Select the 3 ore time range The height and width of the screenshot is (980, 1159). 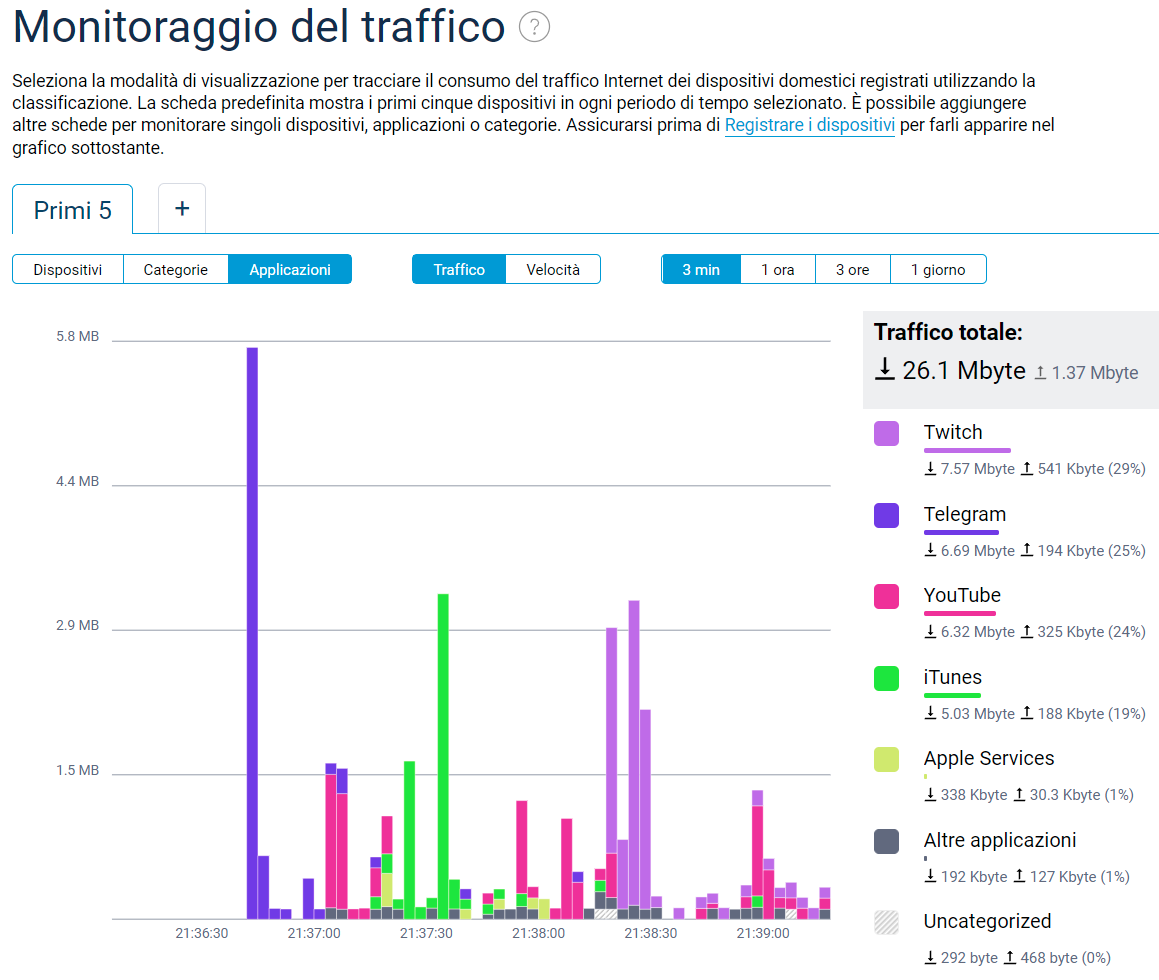[x=852, y=270]
